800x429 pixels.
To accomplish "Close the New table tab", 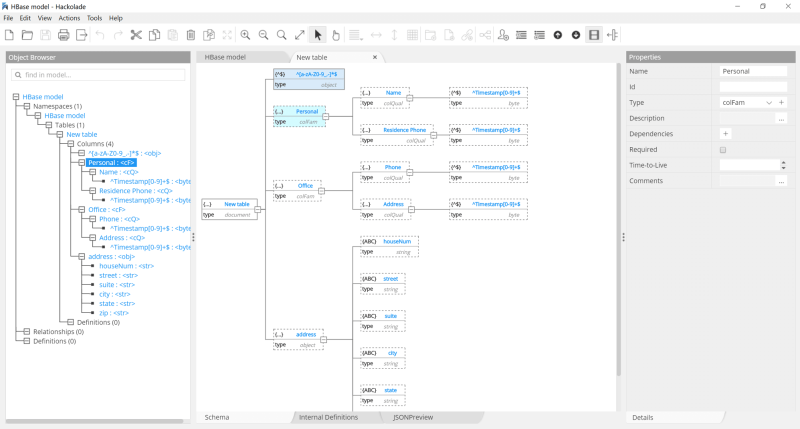I will (375, 57).
